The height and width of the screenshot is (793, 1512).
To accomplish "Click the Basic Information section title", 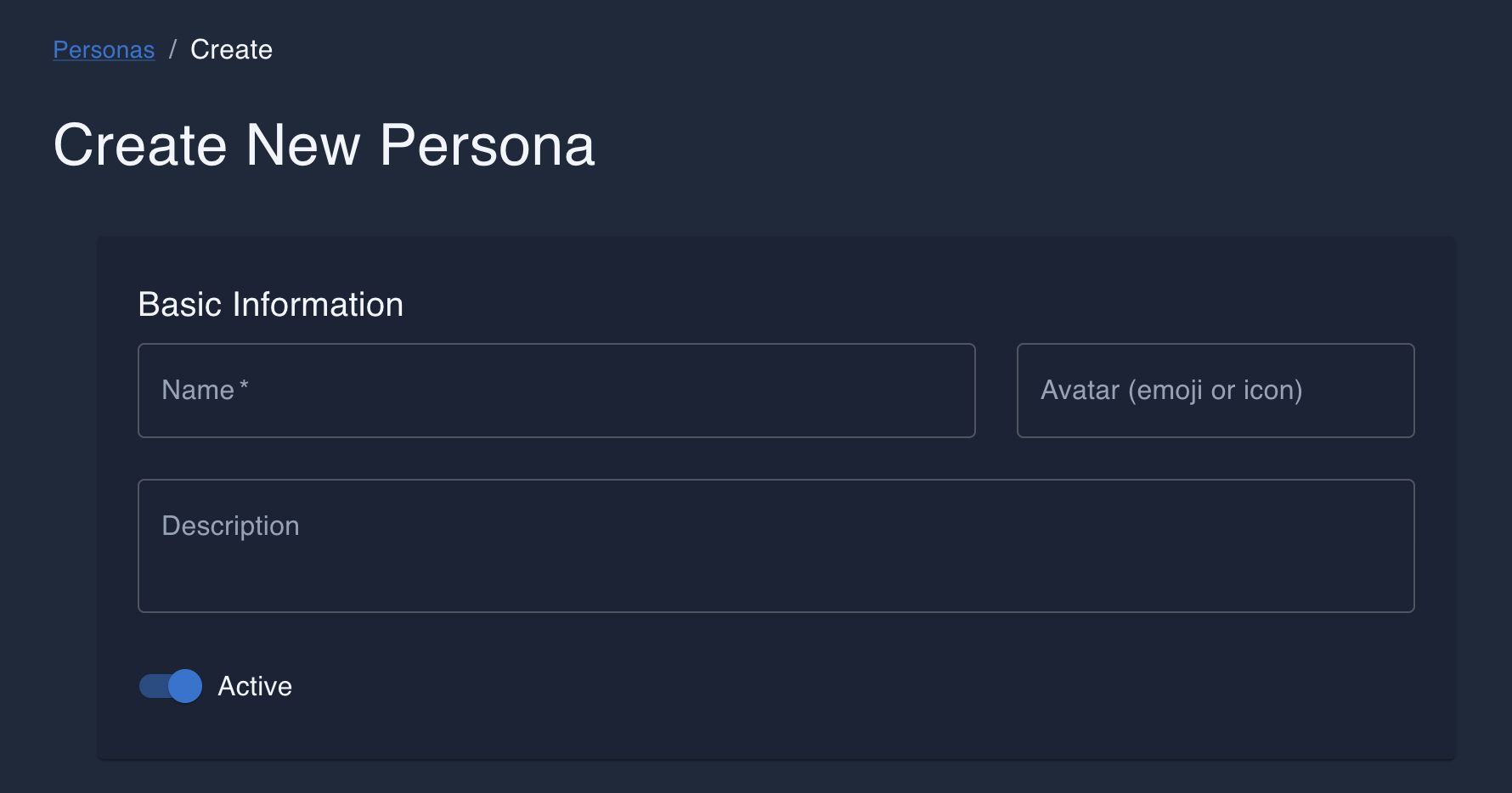I will tap(270, 305).
